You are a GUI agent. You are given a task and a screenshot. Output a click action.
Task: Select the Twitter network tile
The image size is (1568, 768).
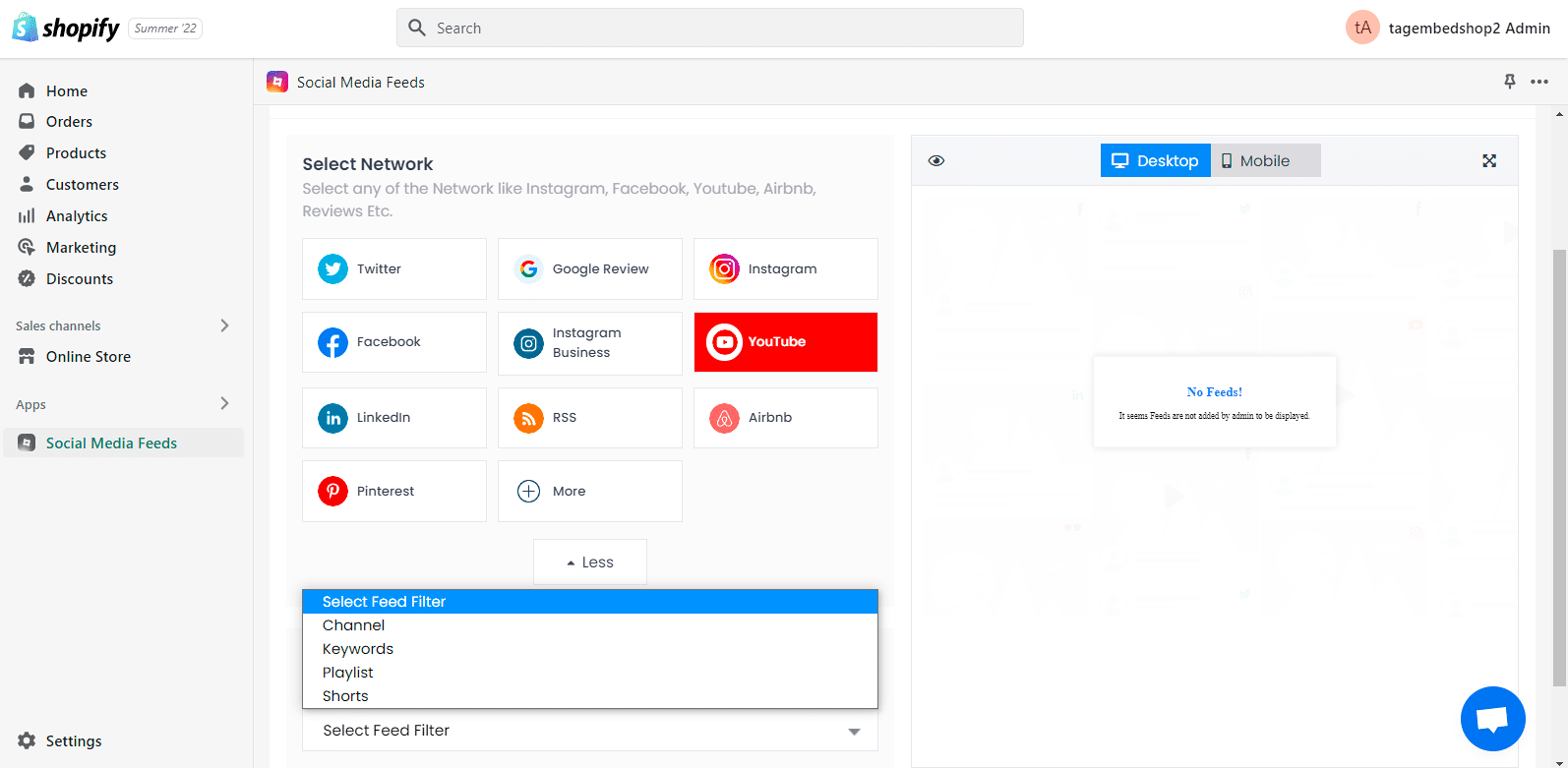[x=393, y=268]
